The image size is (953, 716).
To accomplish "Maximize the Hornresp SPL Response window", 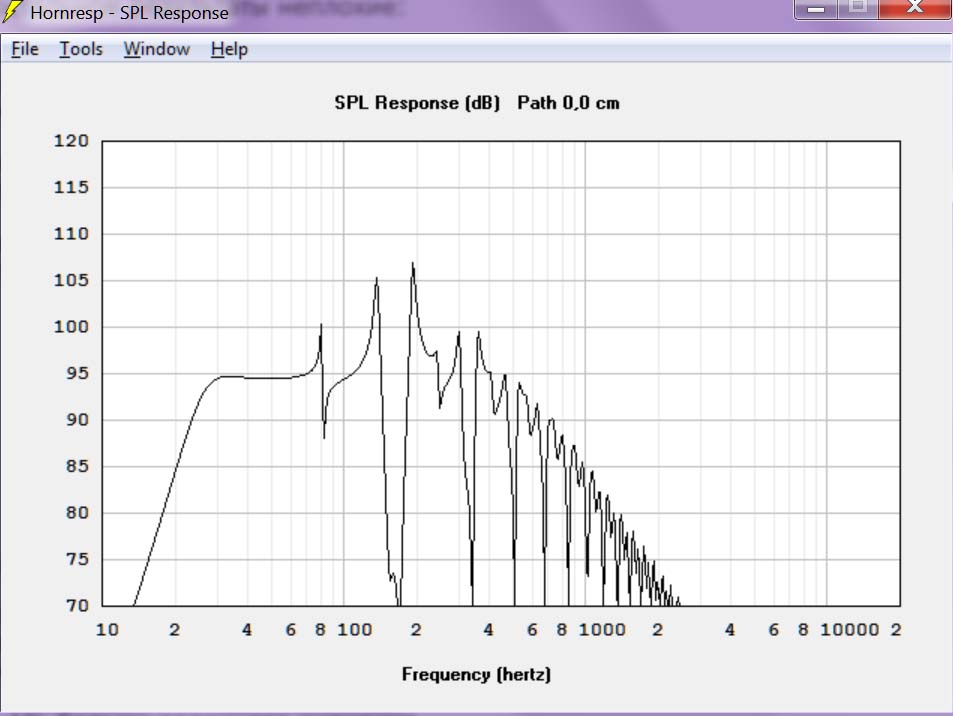I will [858, 9].
